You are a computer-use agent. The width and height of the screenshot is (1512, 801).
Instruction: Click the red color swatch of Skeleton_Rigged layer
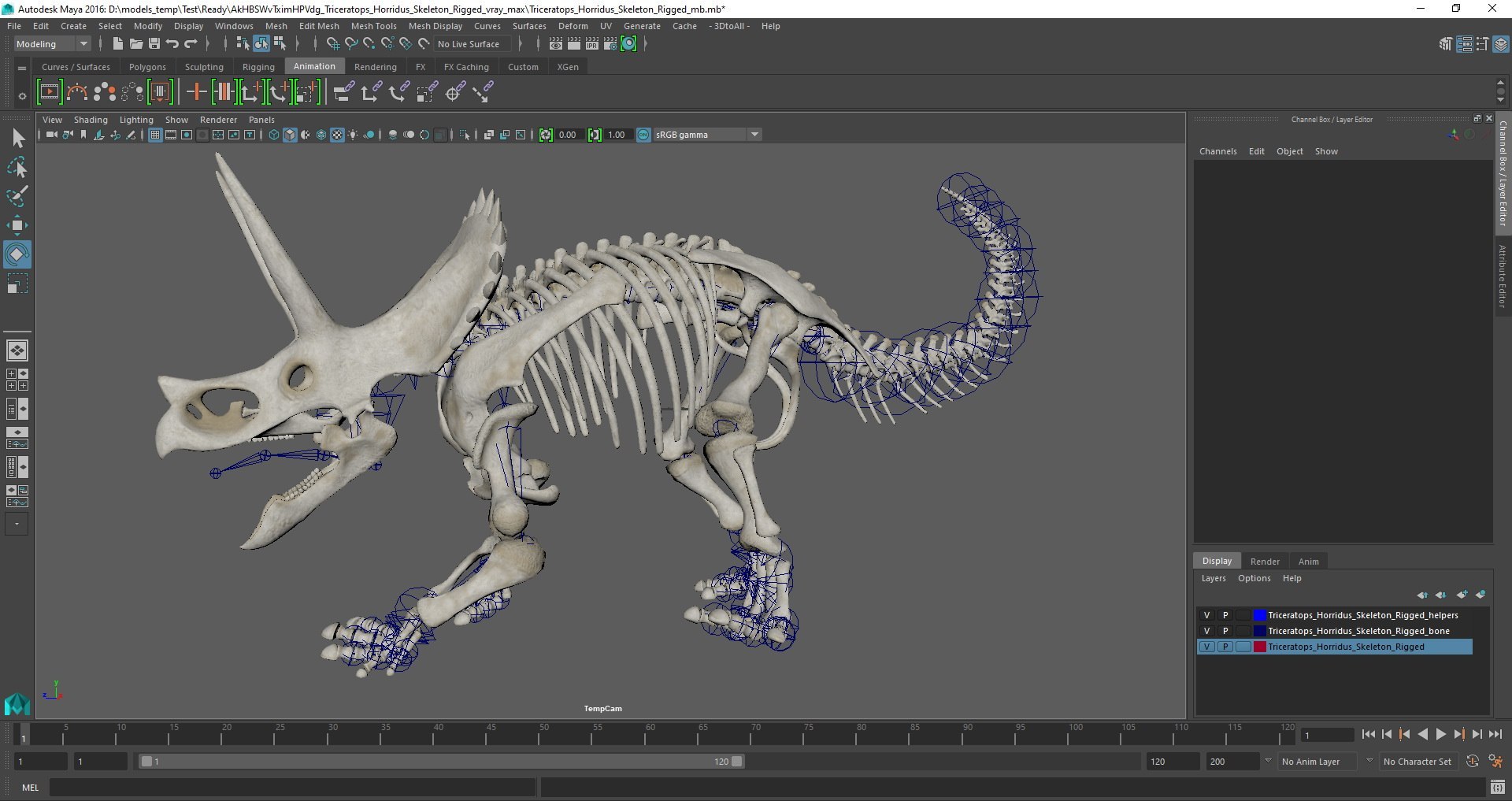tap(1259, 647)
